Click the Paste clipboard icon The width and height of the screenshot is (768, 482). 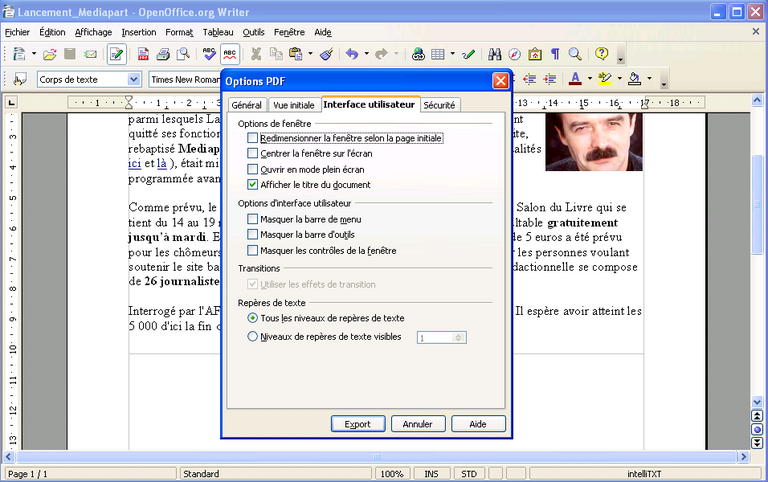click(x=296, y=54)
